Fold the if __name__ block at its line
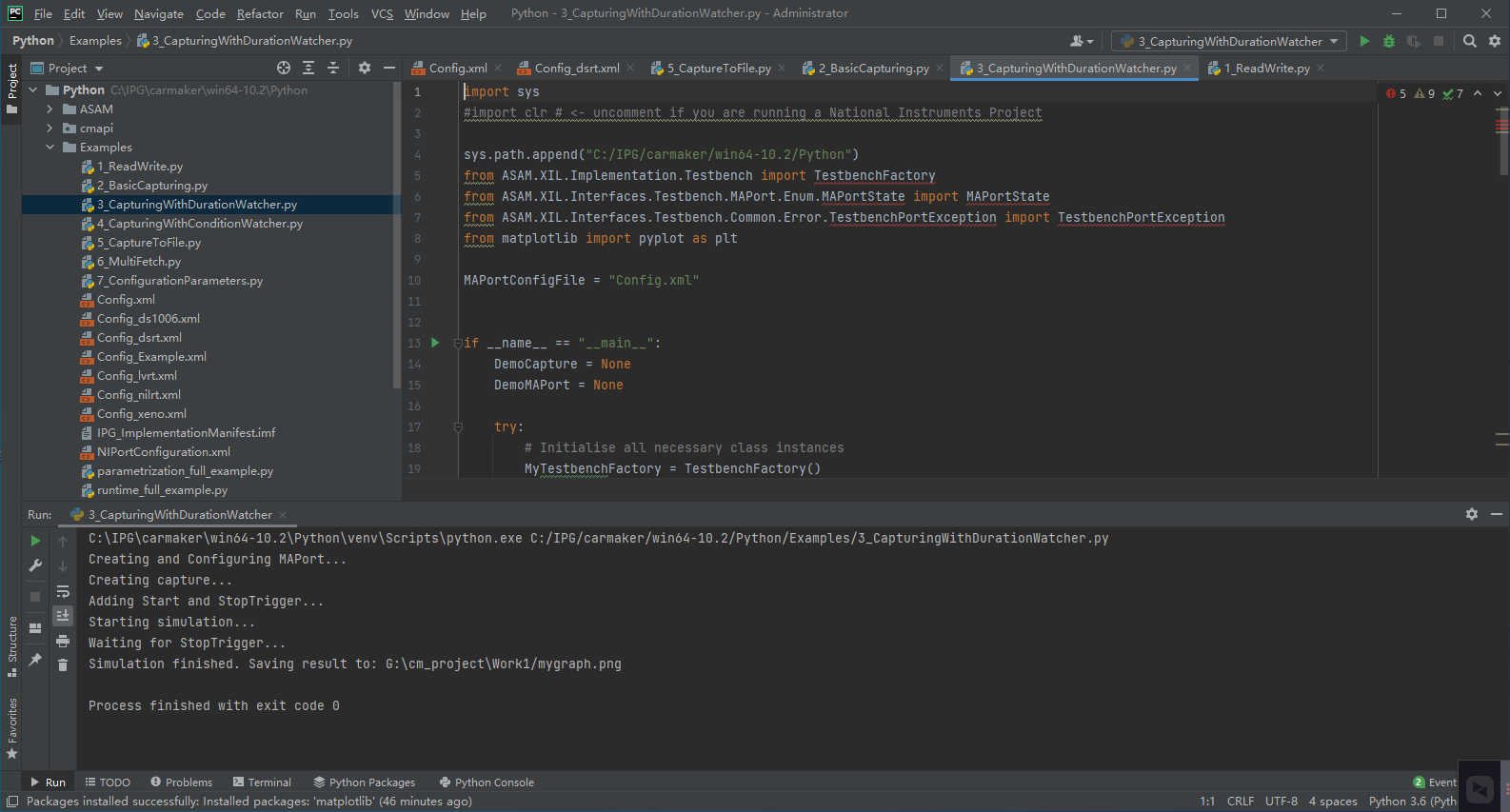The height and width of the screenshot is (812, 1510). (458, 343)
